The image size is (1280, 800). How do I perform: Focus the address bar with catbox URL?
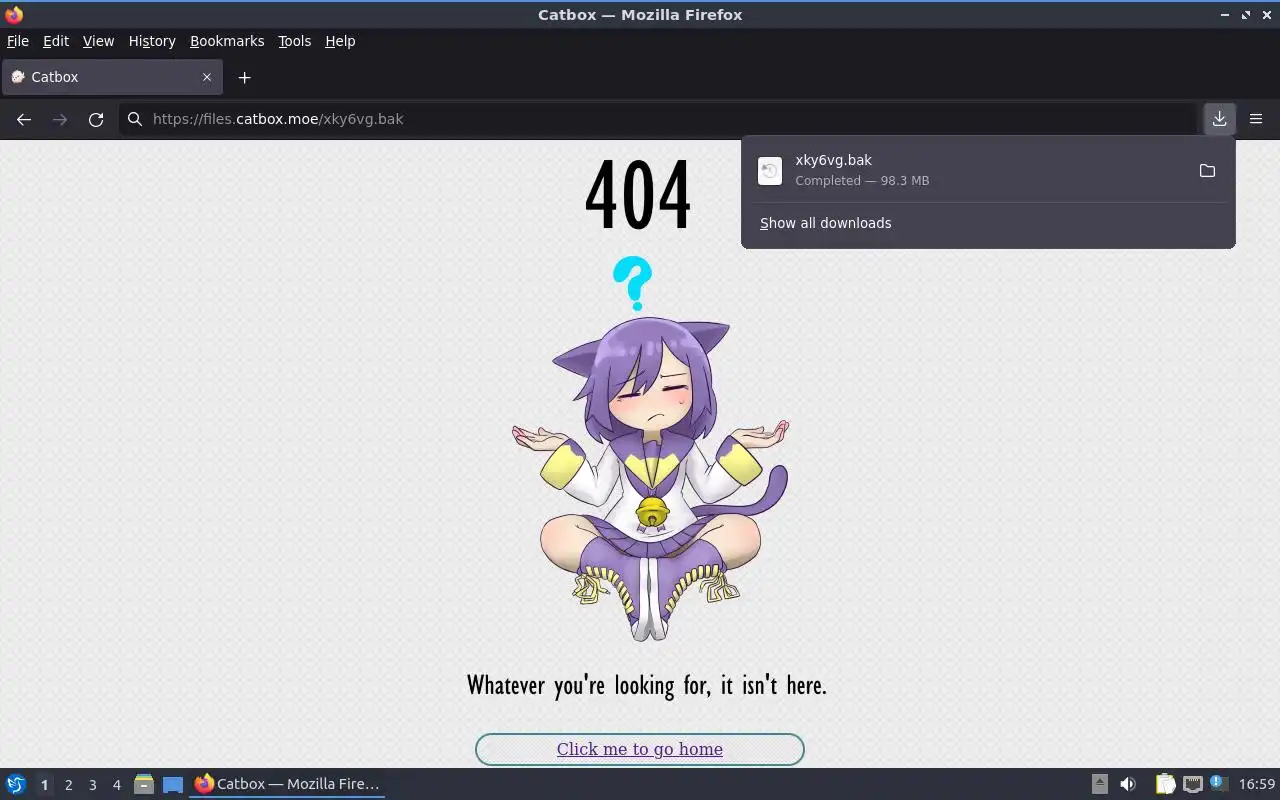[660, 119]
